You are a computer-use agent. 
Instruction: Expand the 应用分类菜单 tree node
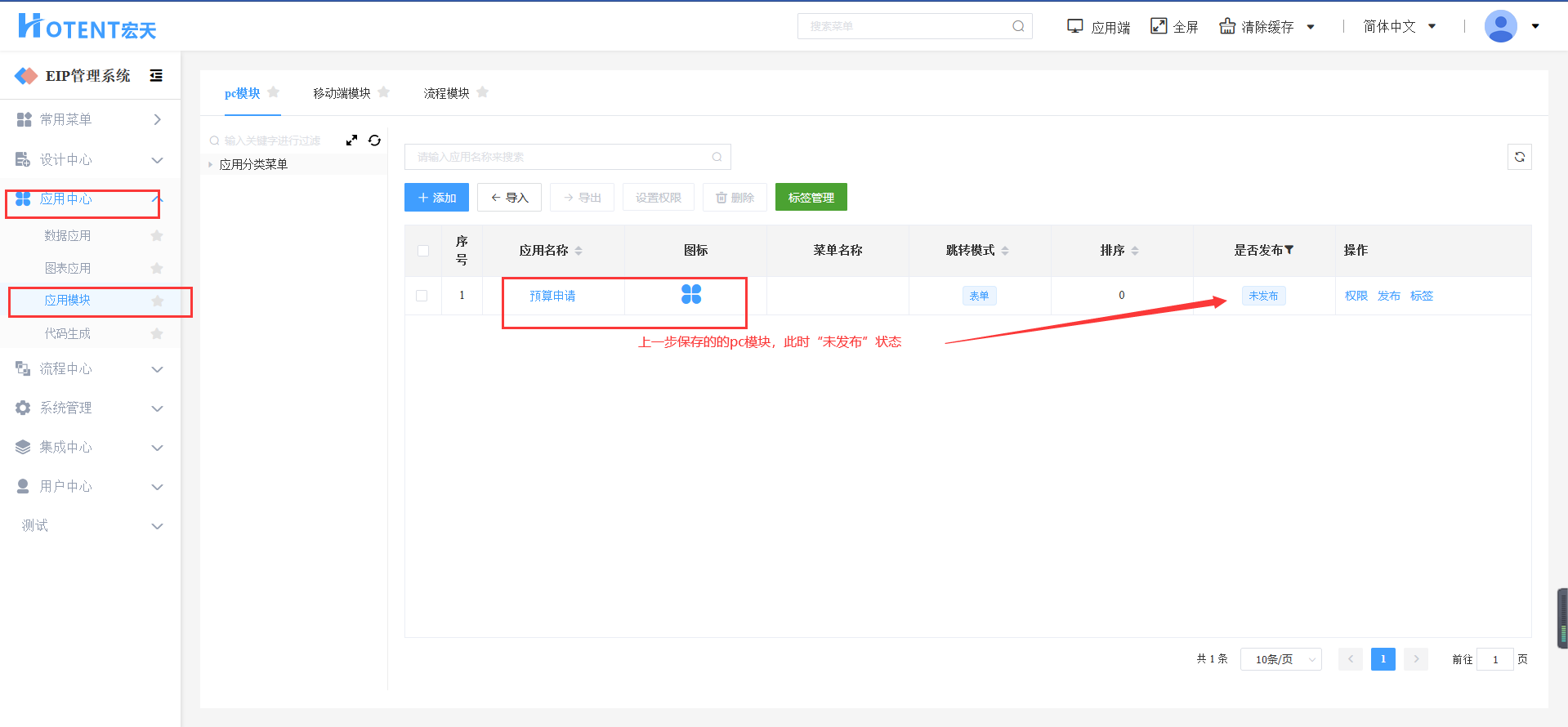coord(210,165)
